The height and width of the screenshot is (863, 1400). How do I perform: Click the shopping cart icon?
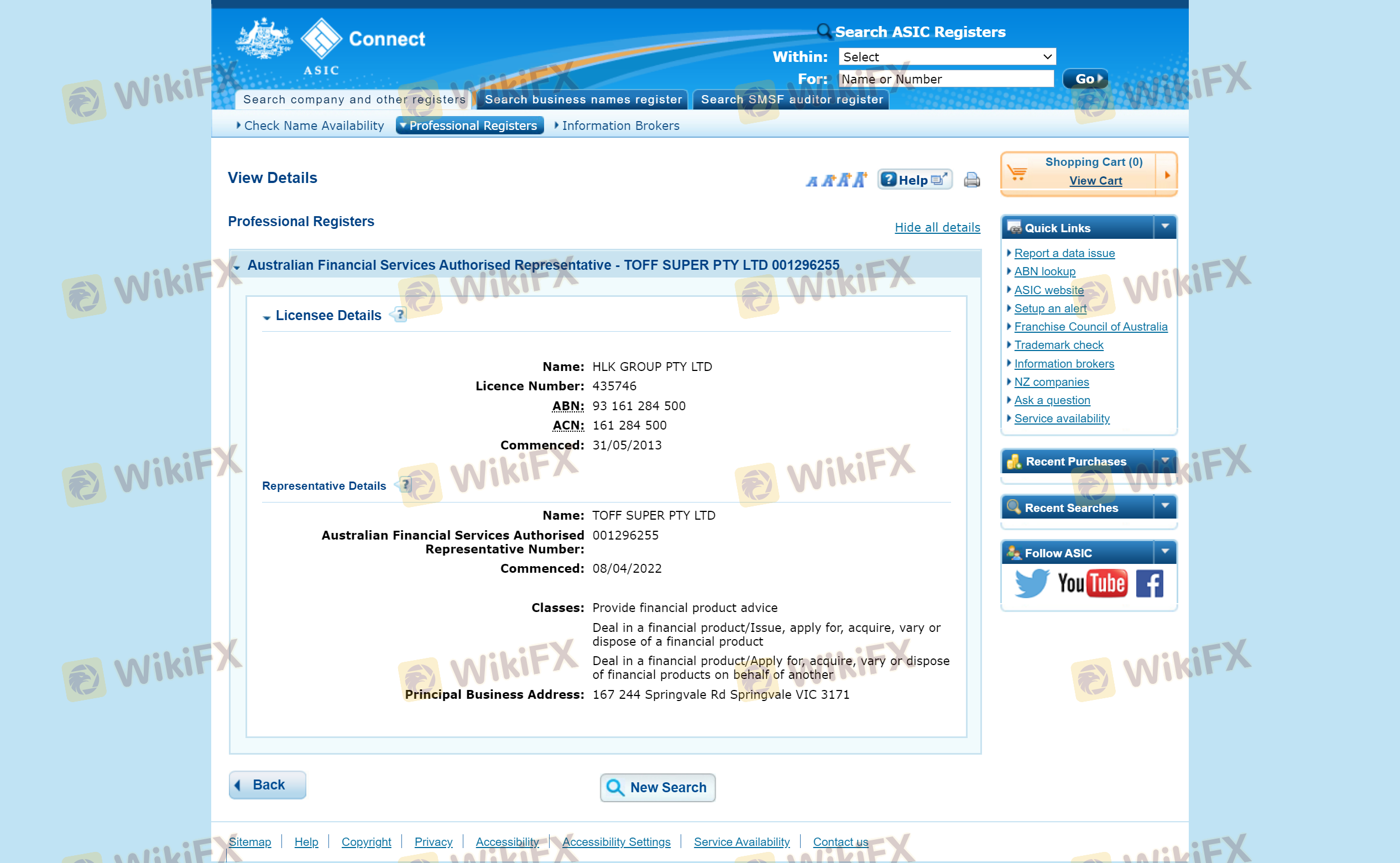point(1016,172)
